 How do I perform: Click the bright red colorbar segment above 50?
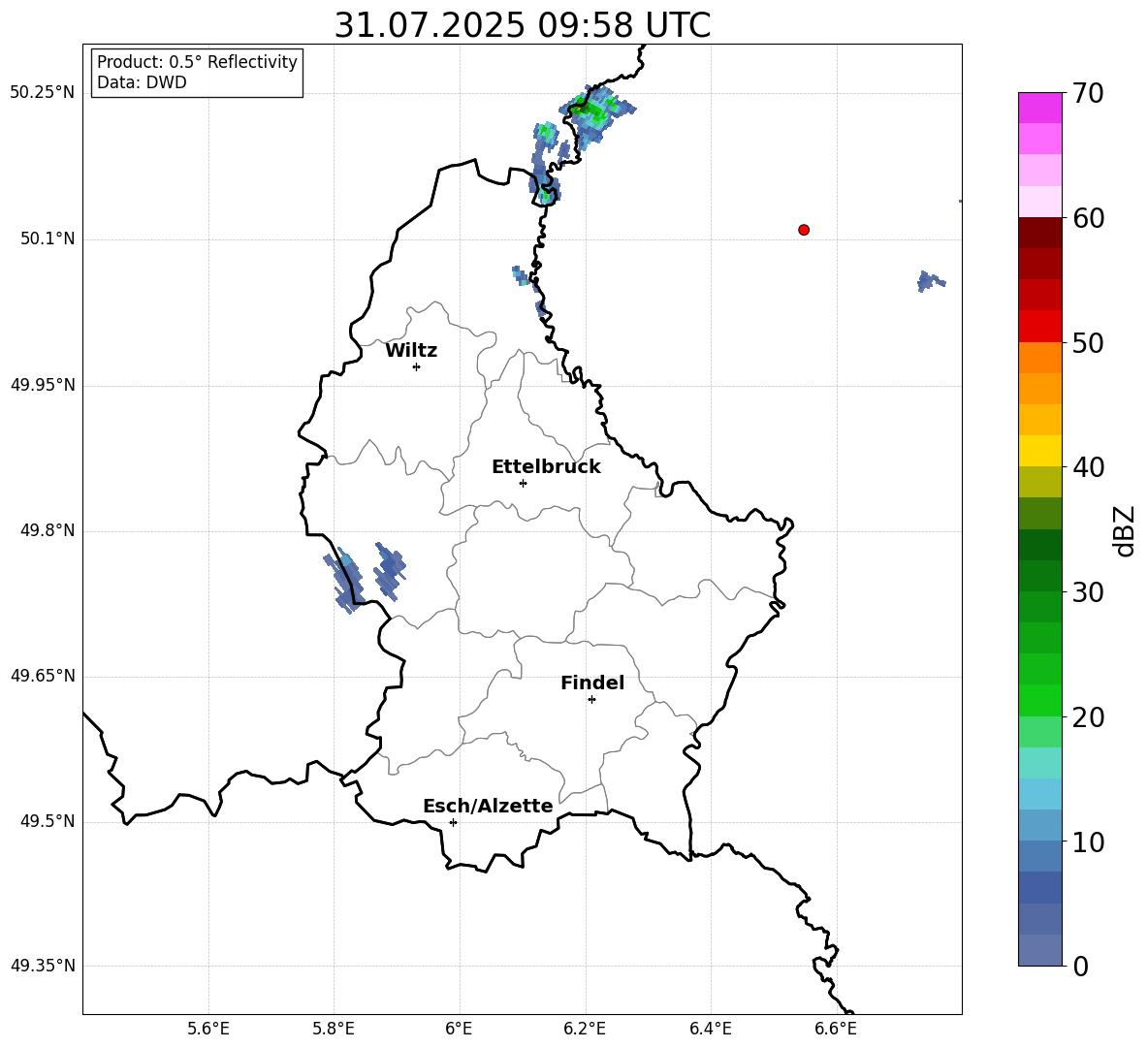point(1039,327)
